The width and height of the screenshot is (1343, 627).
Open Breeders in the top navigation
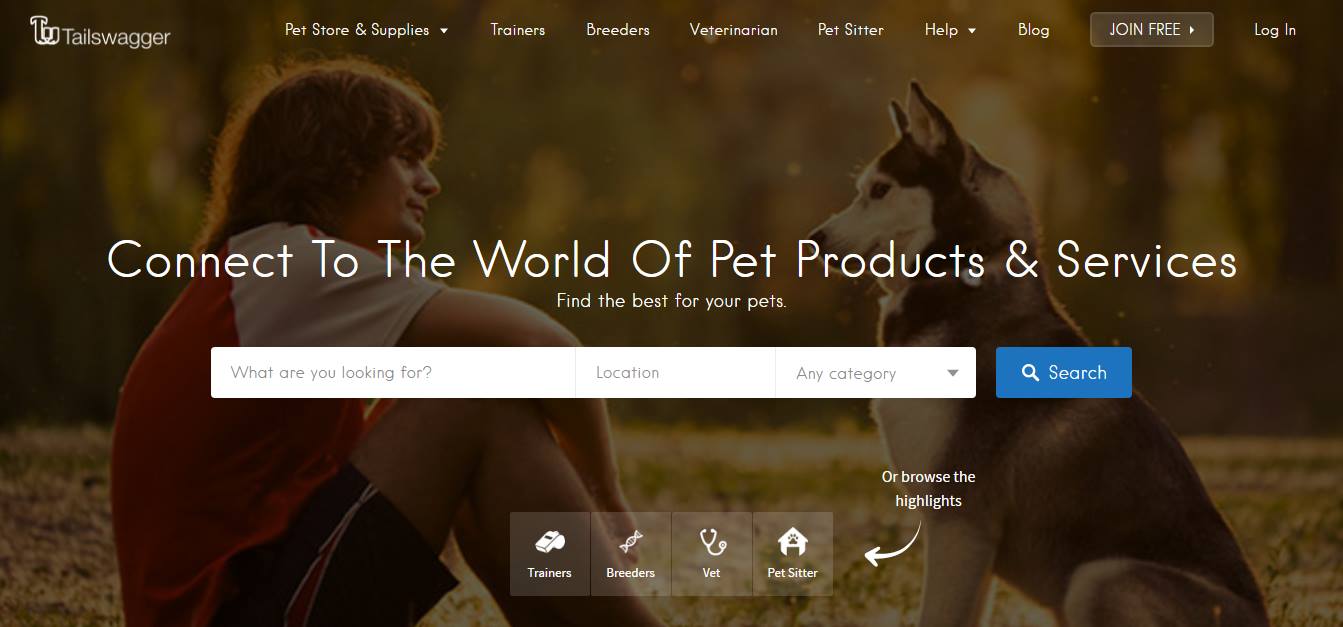point(618,30)
